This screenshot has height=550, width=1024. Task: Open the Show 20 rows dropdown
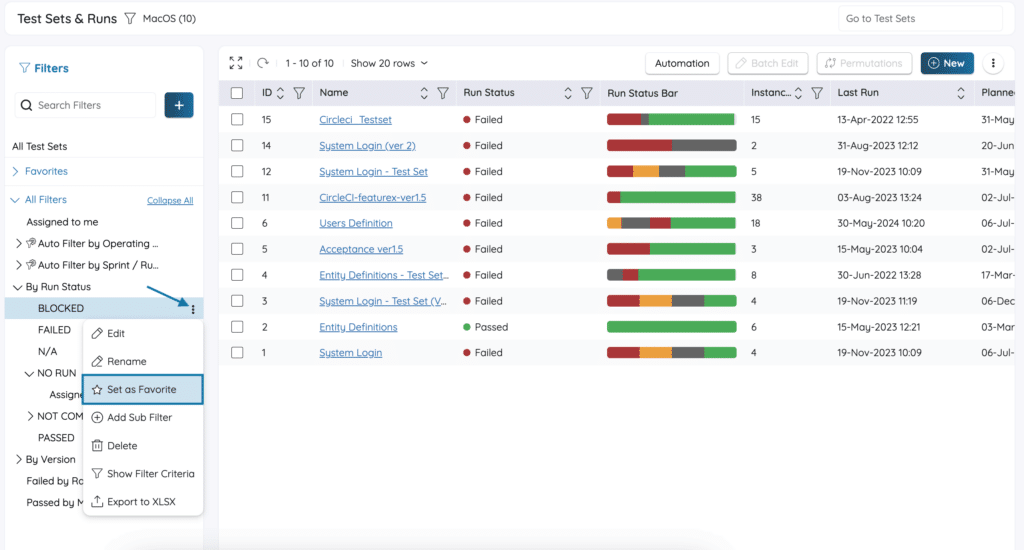click(389, 63)
